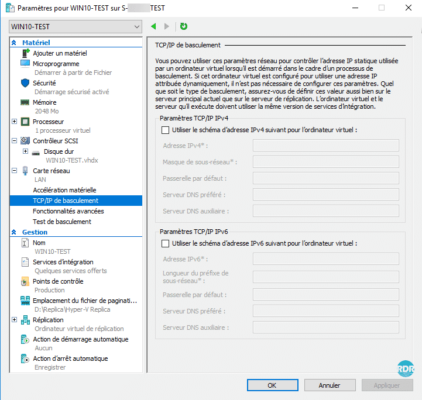Click the IPv4 Serveur DNS préféré field
The height and width of the screenshot is (400, 422).
(326, 195)
